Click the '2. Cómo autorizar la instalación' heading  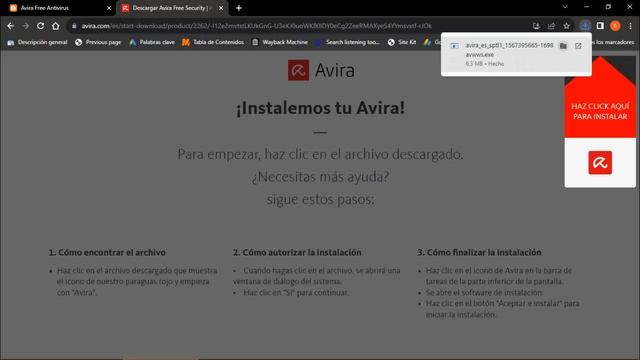[297, 252]
